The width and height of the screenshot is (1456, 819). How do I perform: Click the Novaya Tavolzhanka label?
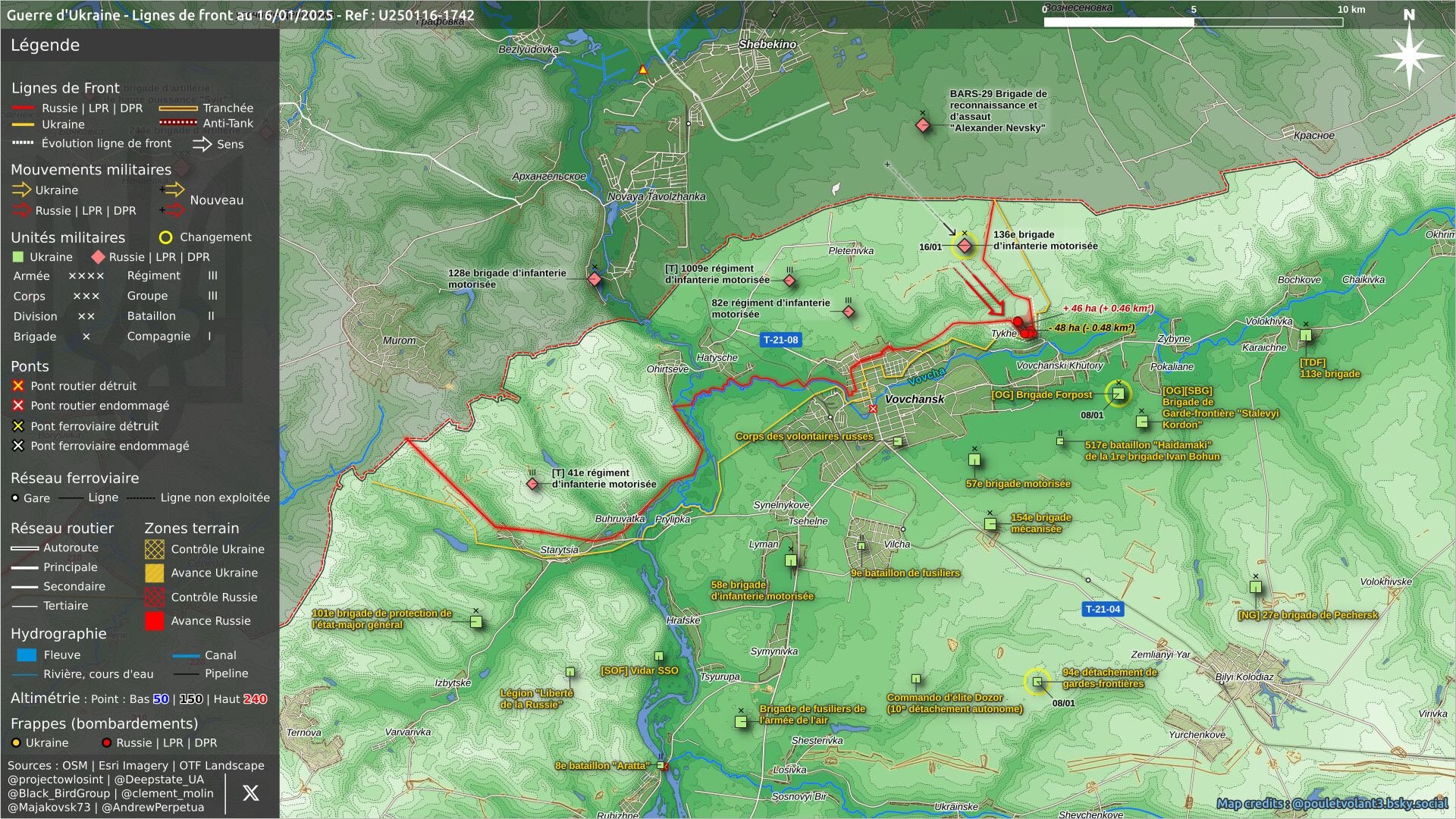[x=656, y=196]
